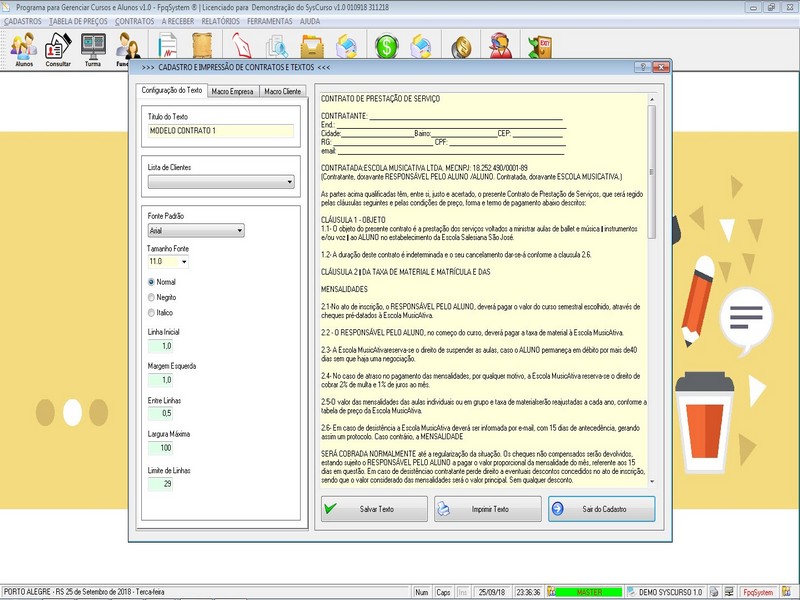Click the Caps indicator in status bar
The image size is (800, 600).
(x=443, y=592)
